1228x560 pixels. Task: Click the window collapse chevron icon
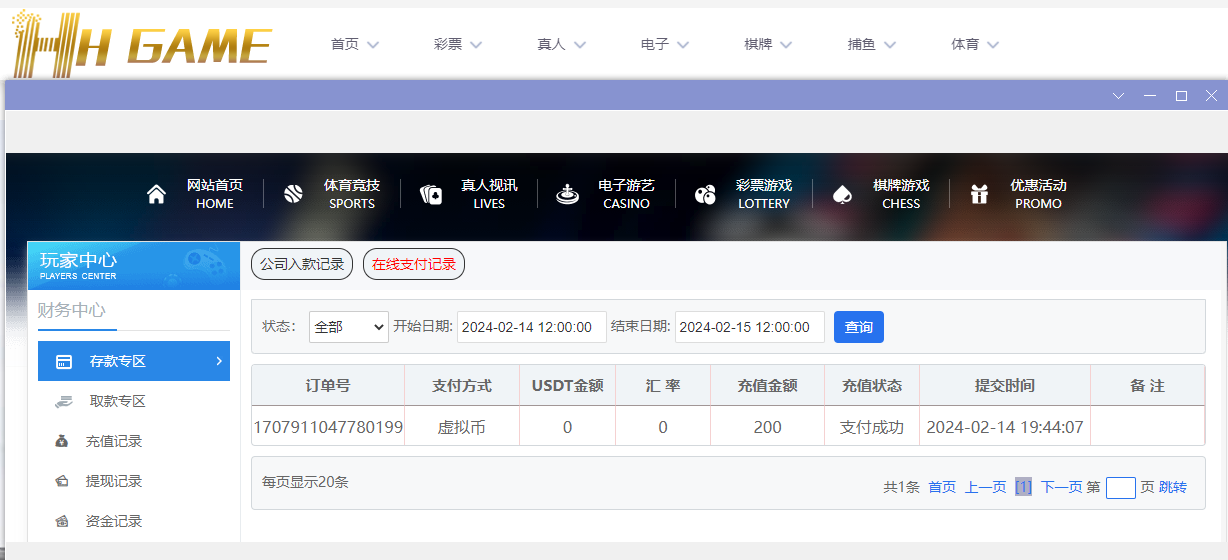(1119, 96)
